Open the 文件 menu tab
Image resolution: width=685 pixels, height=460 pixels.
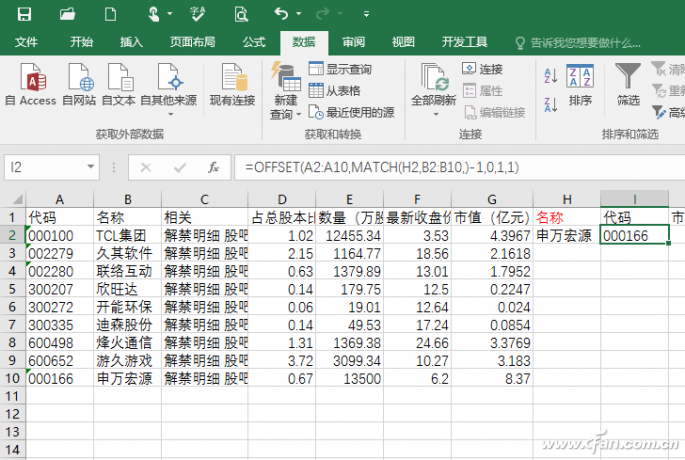point(26,42)
